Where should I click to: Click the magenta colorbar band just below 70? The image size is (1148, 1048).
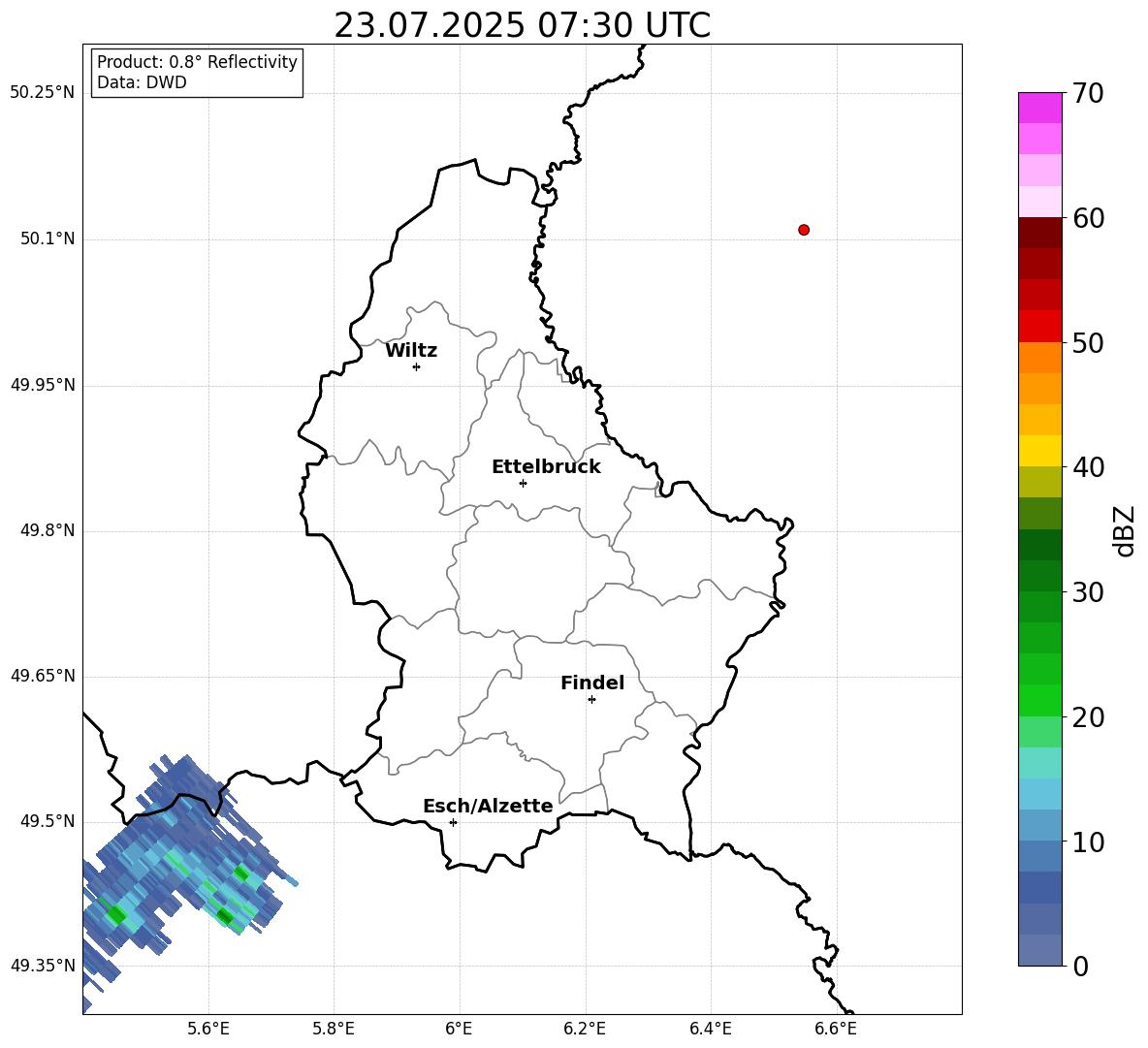click(1040, 108)
